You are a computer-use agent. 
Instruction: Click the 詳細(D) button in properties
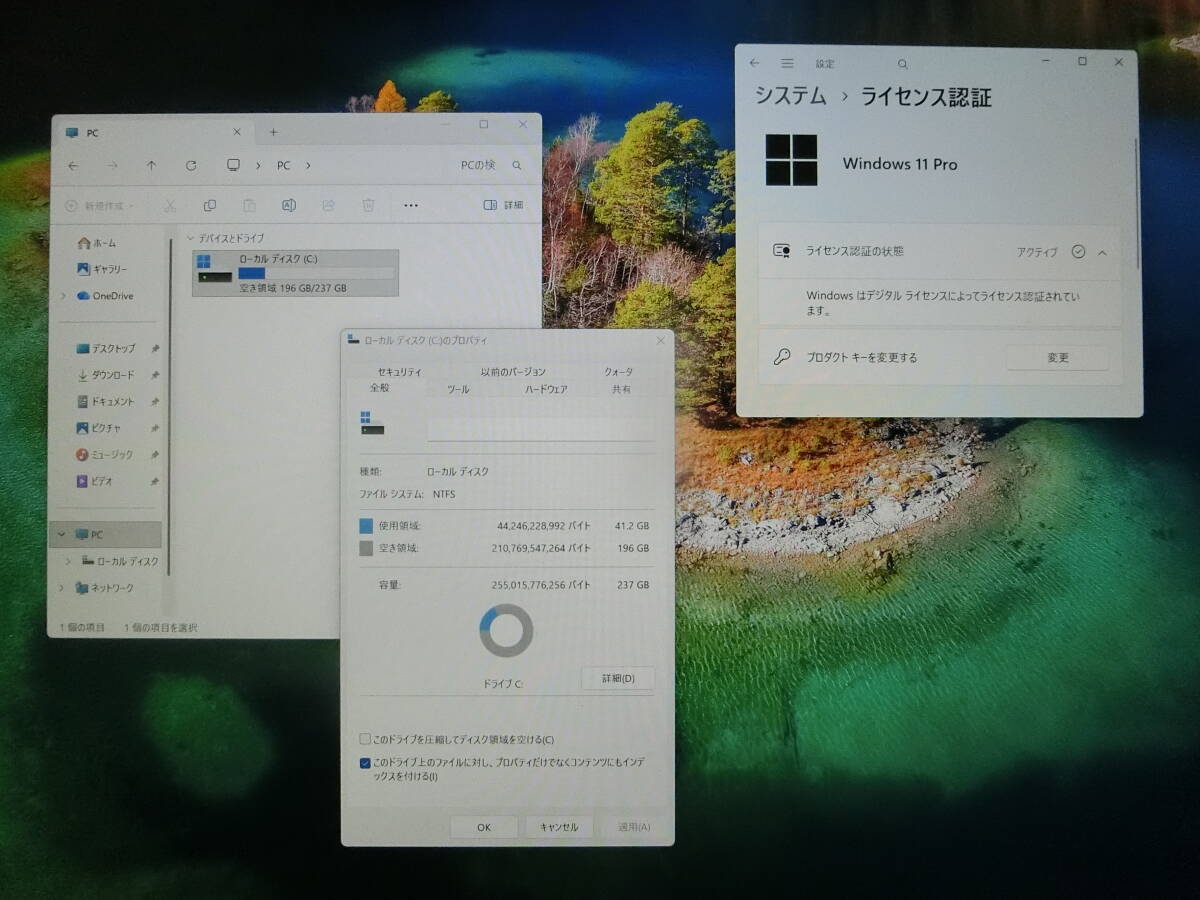[617, 679]
